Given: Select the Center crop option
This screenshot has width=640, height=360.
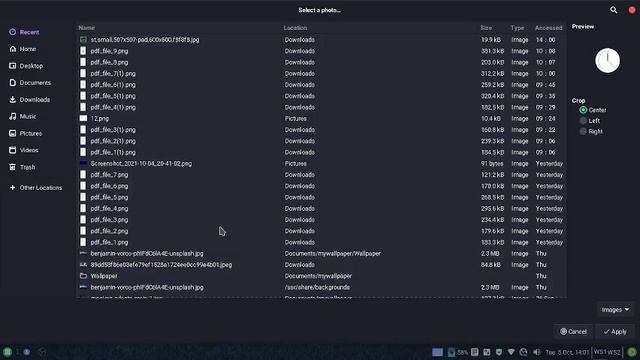Looking at the screenshot, I should [593, 110].
